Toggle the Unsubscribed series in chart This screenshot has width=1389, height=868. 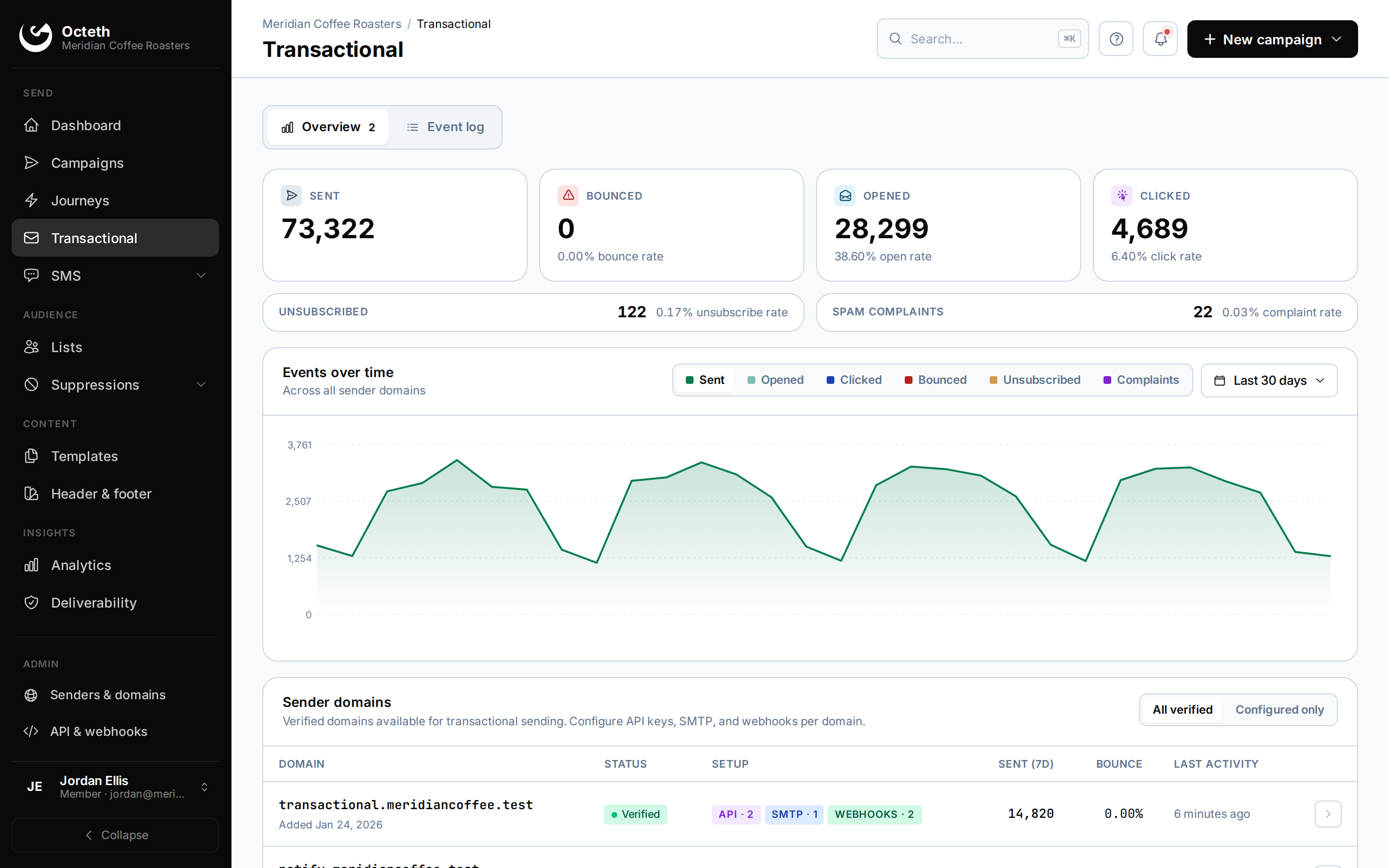tap(1035, 380)
